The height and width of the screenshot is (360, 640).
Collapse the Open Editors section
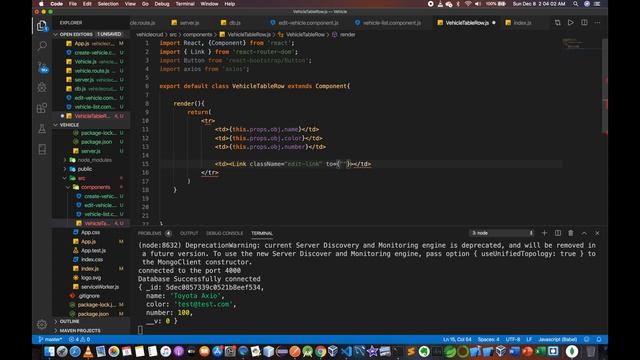[91, 34]
